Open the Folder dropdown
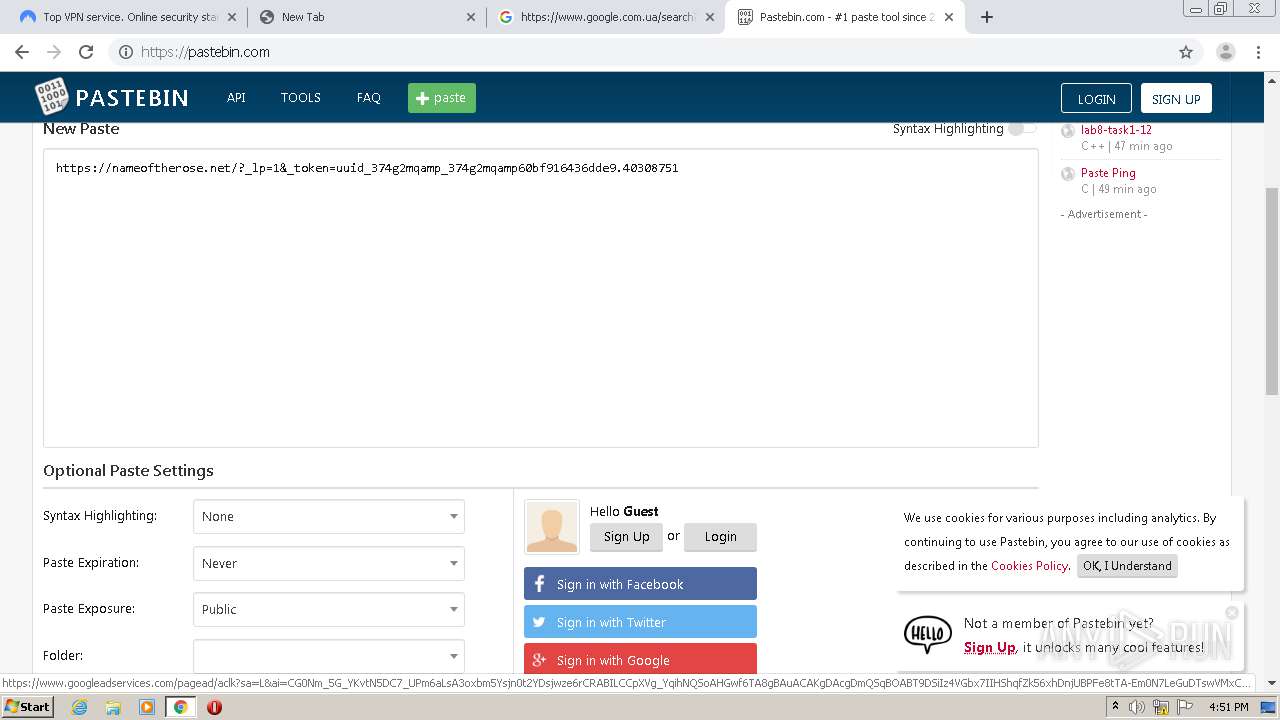 (x=329, y=656)
